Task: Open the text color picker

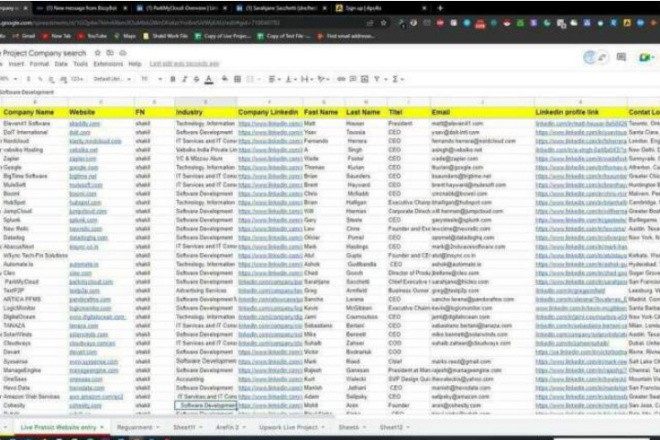Action: pyautogui.click(x=209, y=79)
